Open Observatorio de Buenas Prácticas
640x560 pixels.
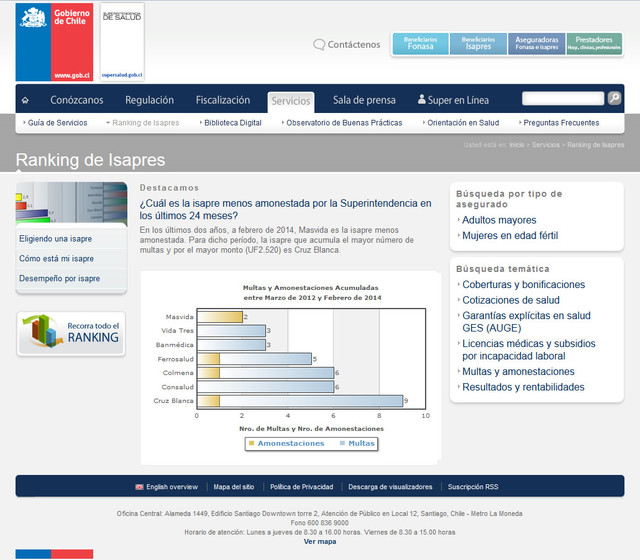[344, 123]
